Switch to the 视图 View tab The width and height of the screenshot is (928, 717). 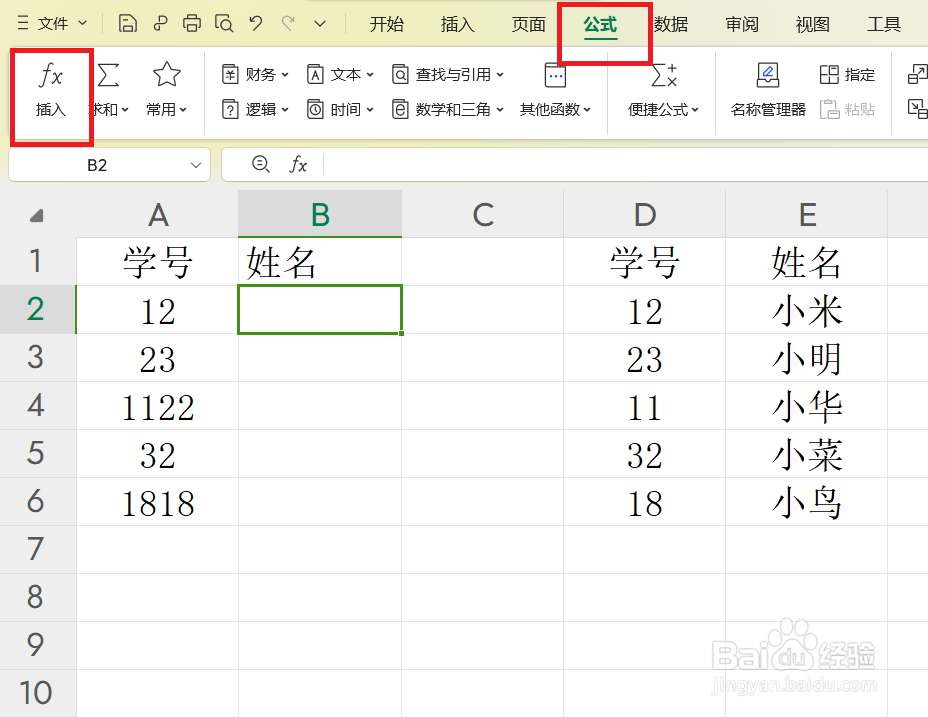[x=813, y=24]
